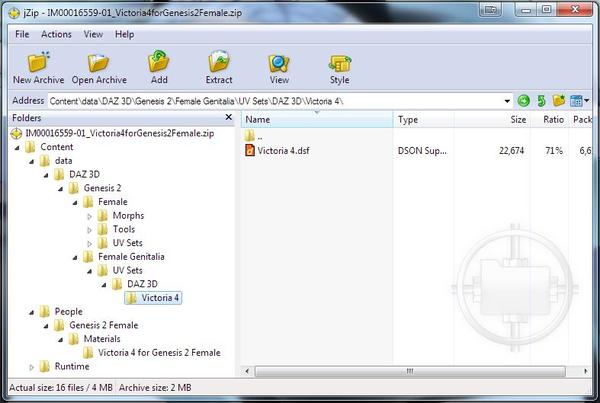
Task: Close the Folders pane
Action: (x=228, y=117)
